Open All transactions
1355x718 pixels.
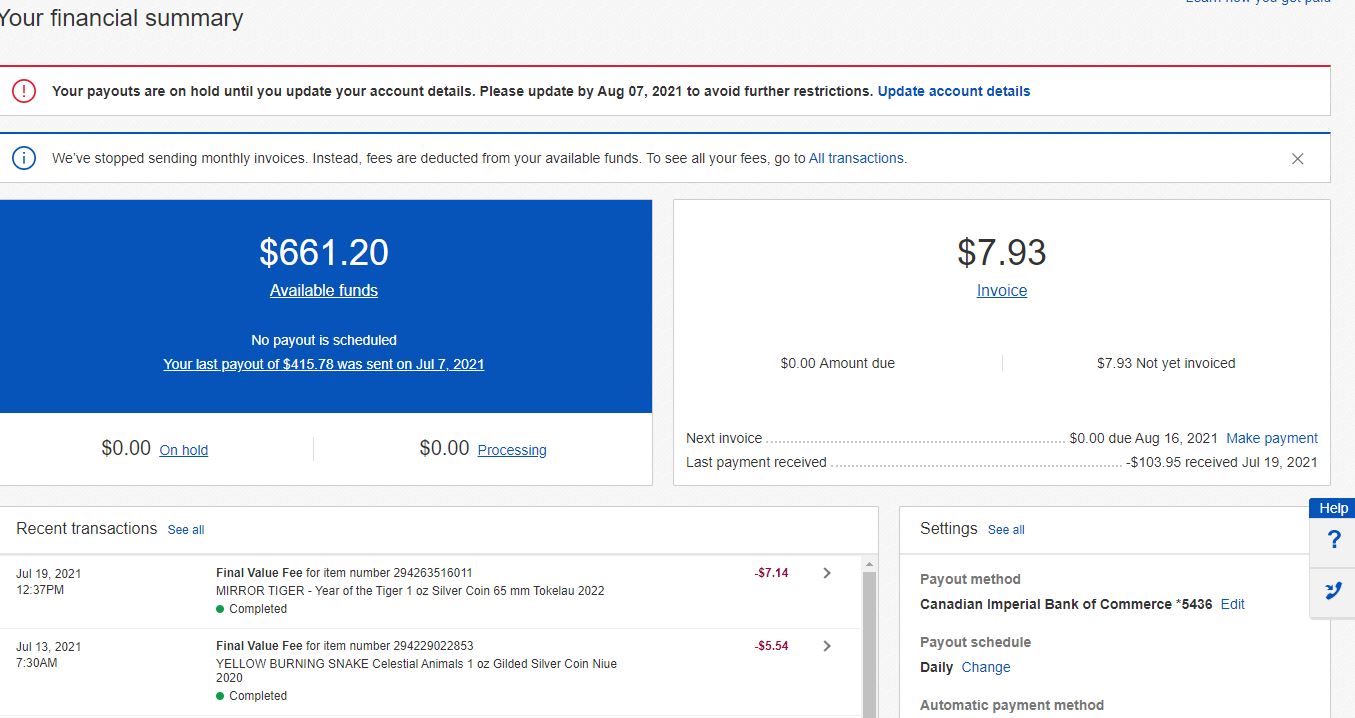pos(856,158)
